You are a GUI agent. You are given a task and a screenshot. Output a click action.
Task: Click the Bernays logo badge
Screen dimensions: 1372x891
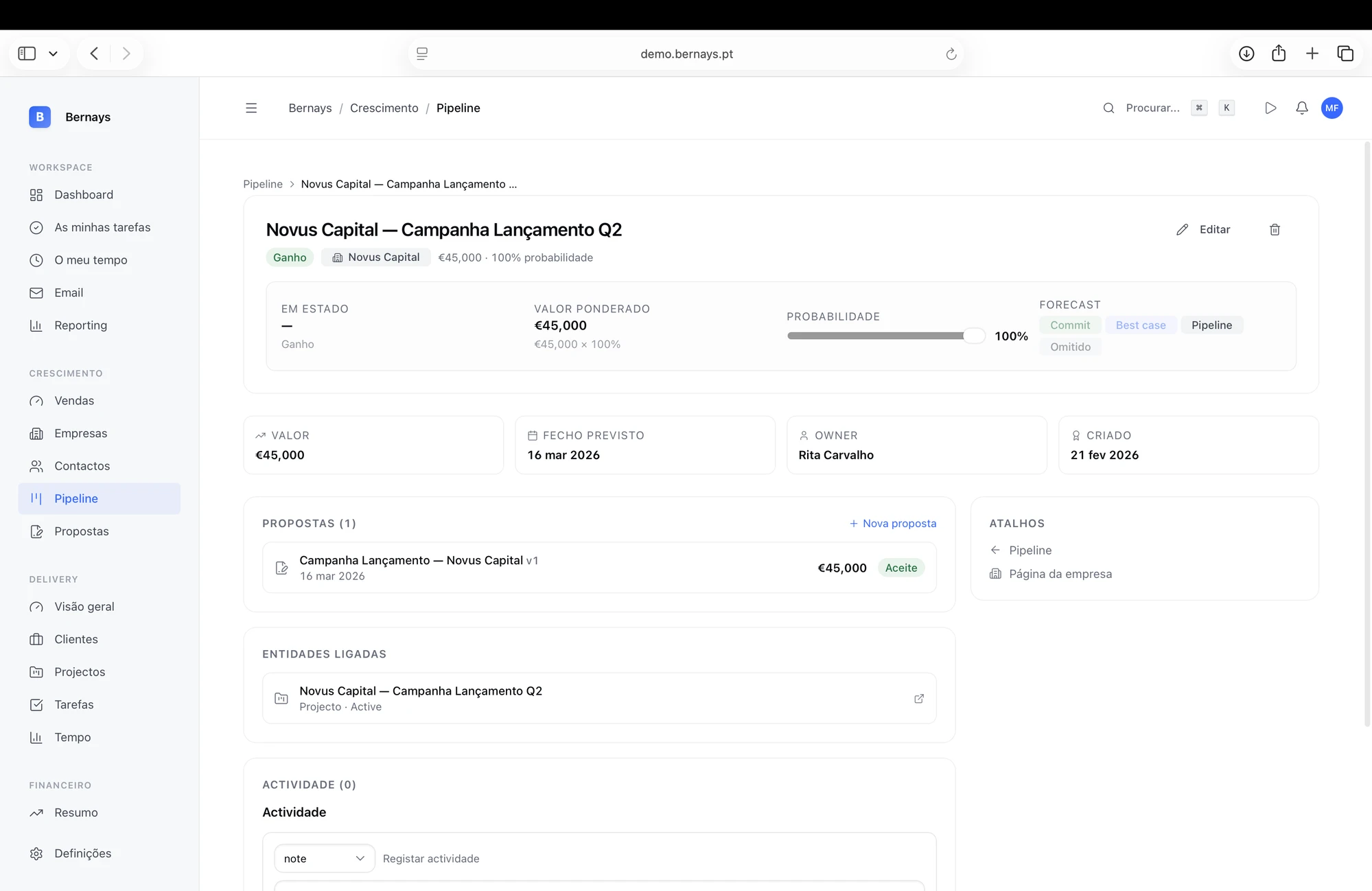(40, 117)
